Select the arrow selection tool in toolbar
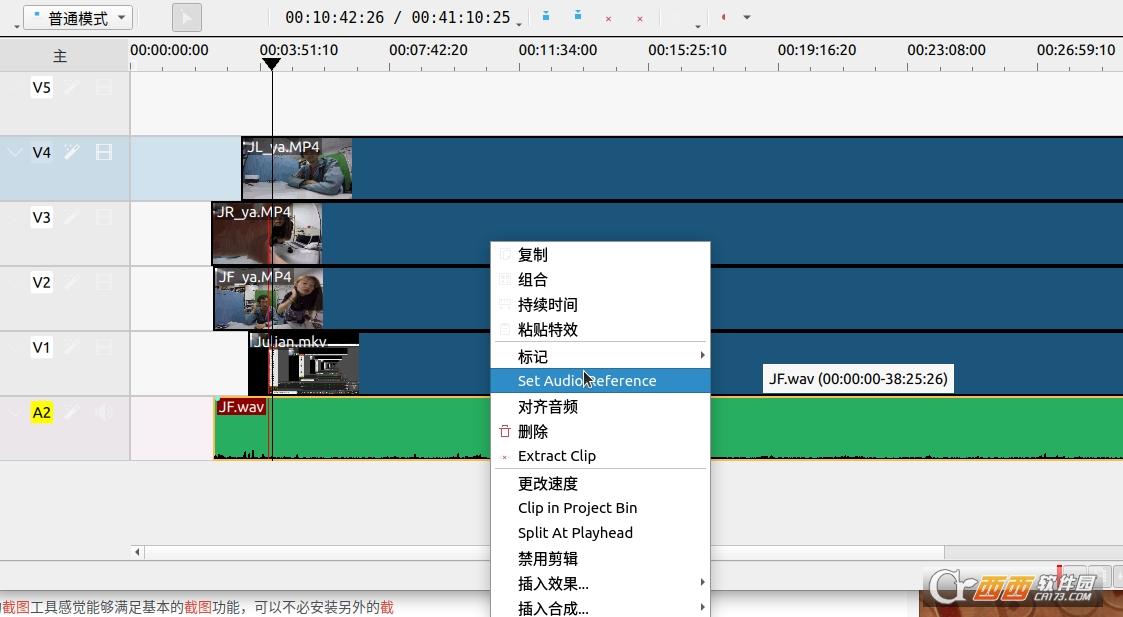The height and width of the screenshot is (617, 1123). (186, 18)
